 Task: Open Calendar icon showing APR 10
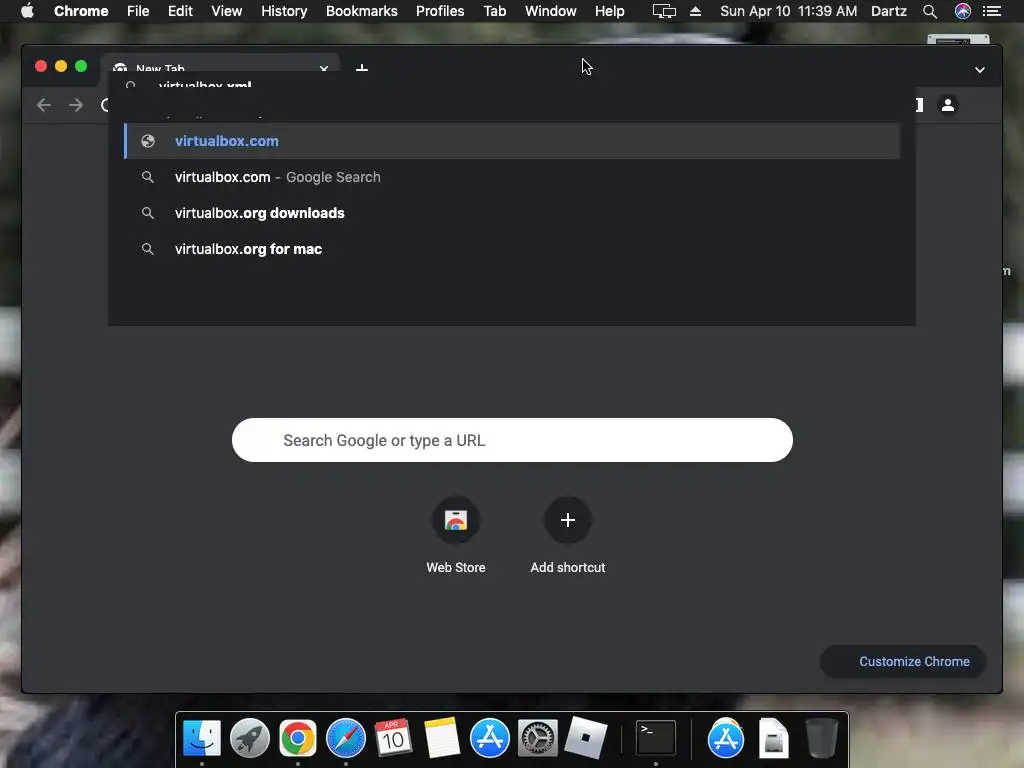(393, 739)
